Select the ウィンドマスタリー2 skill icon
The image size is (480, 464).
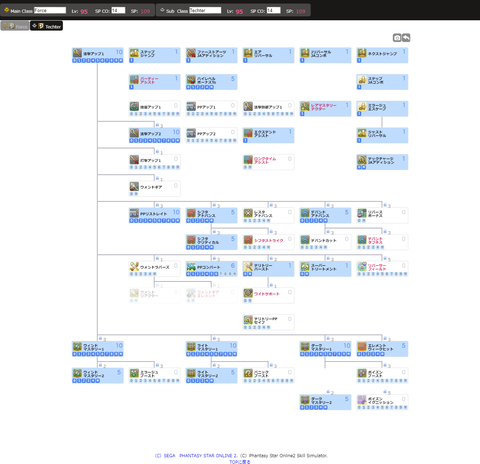click(x=77, y=373)
